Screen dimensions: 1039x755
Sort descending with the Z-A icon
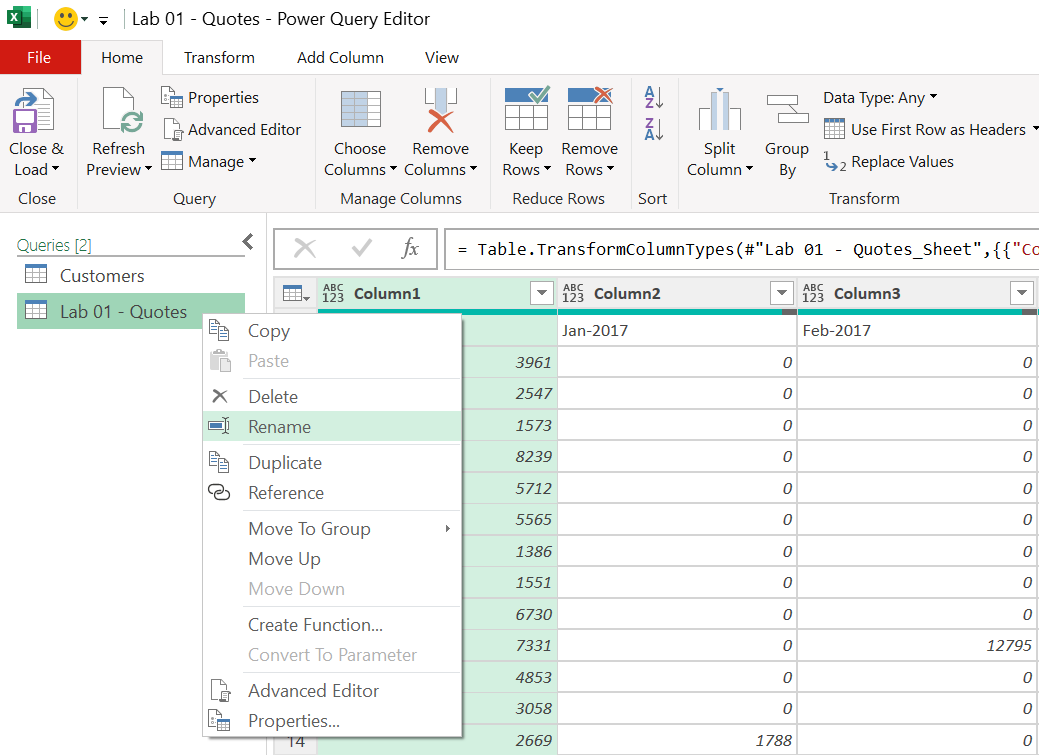(653, 129)
